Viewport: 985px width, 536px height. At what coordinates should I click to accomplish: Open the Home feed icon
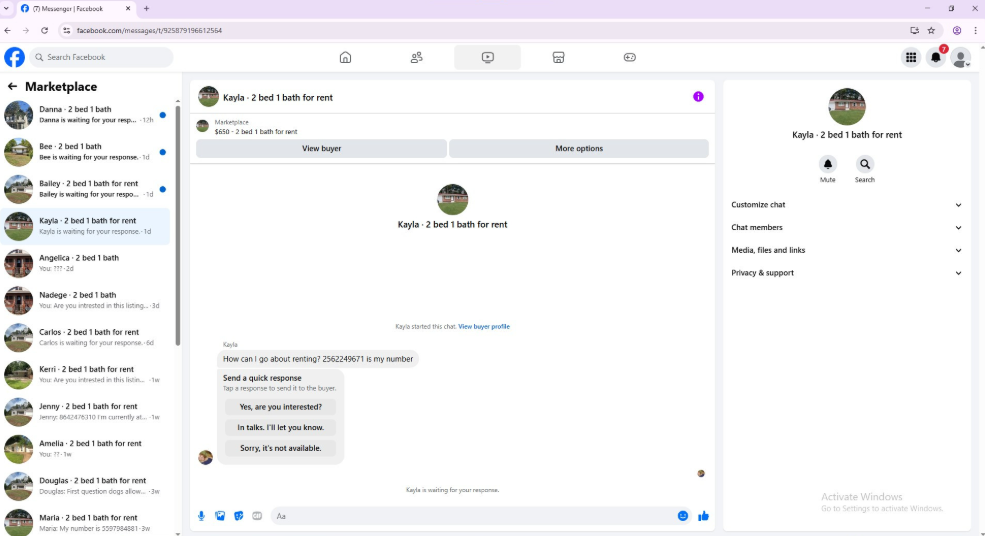(345, 57)
